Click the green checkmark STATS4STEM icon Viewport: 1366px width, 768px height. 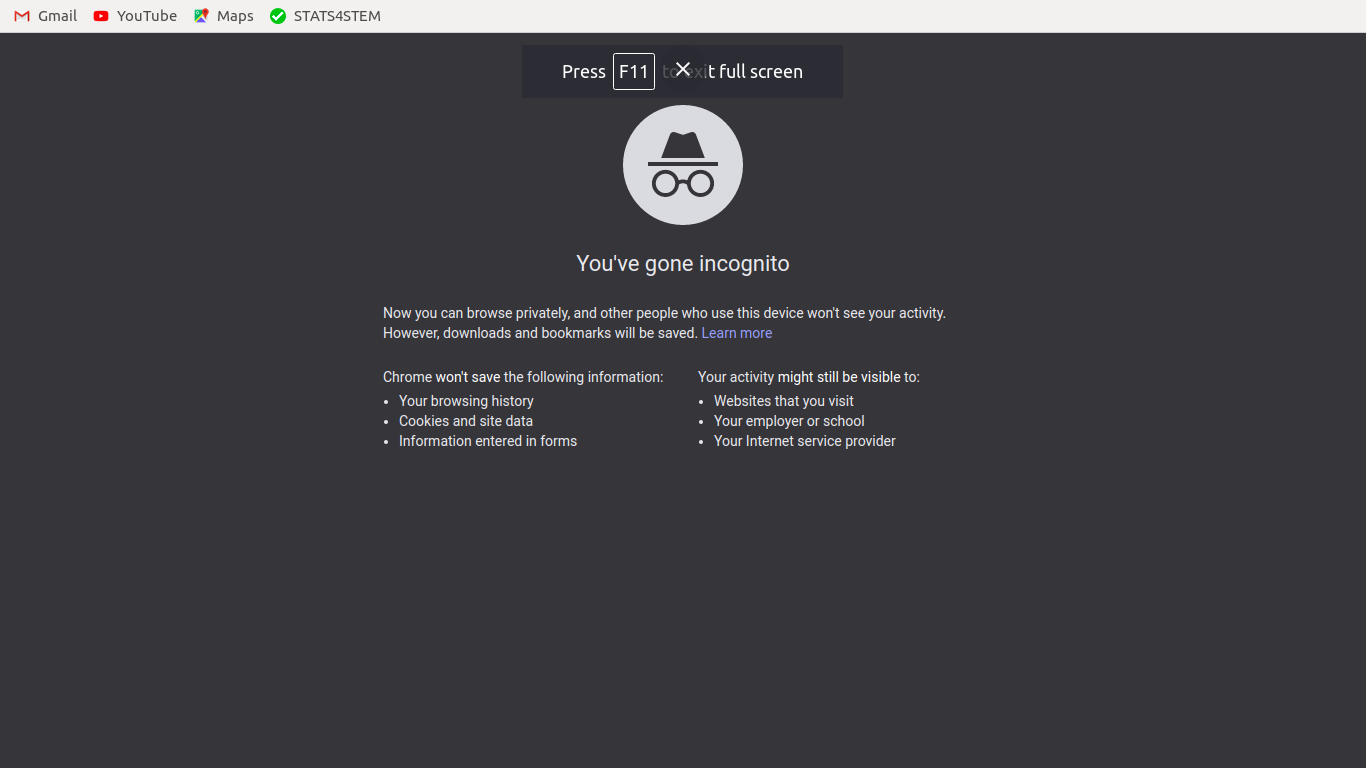click(278, 16)
